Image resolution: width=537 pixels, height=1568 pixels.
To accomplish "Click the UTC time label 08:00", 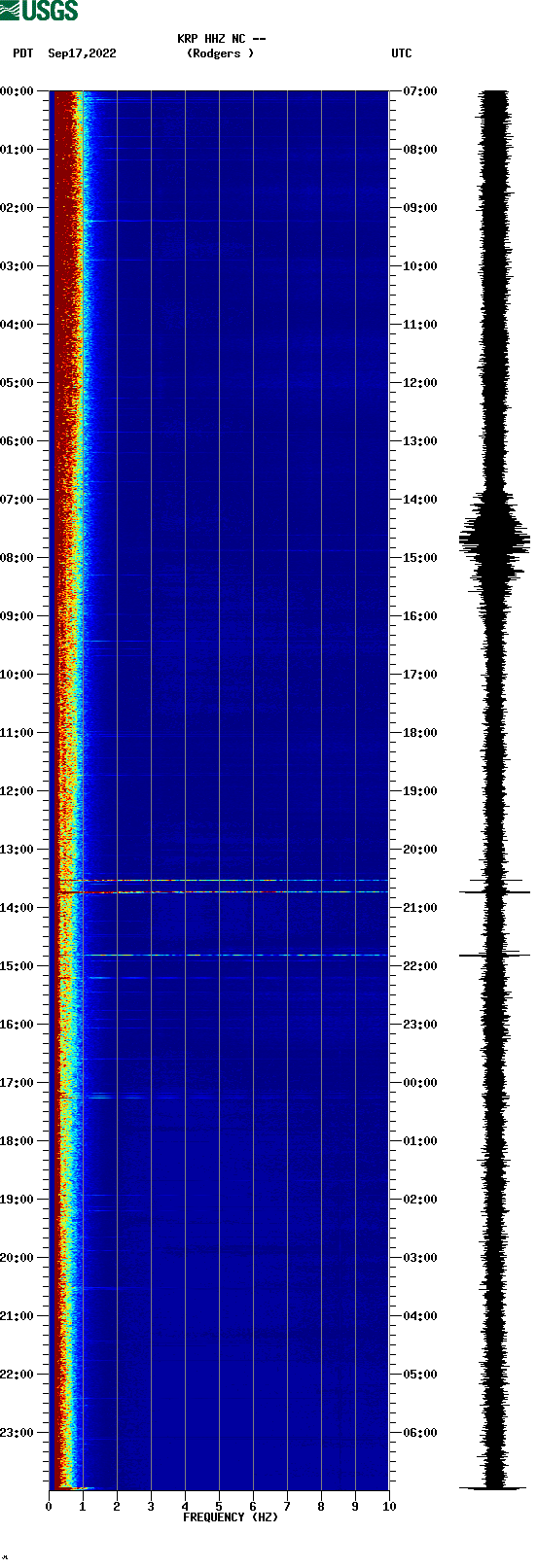I will tap(420, 150).
